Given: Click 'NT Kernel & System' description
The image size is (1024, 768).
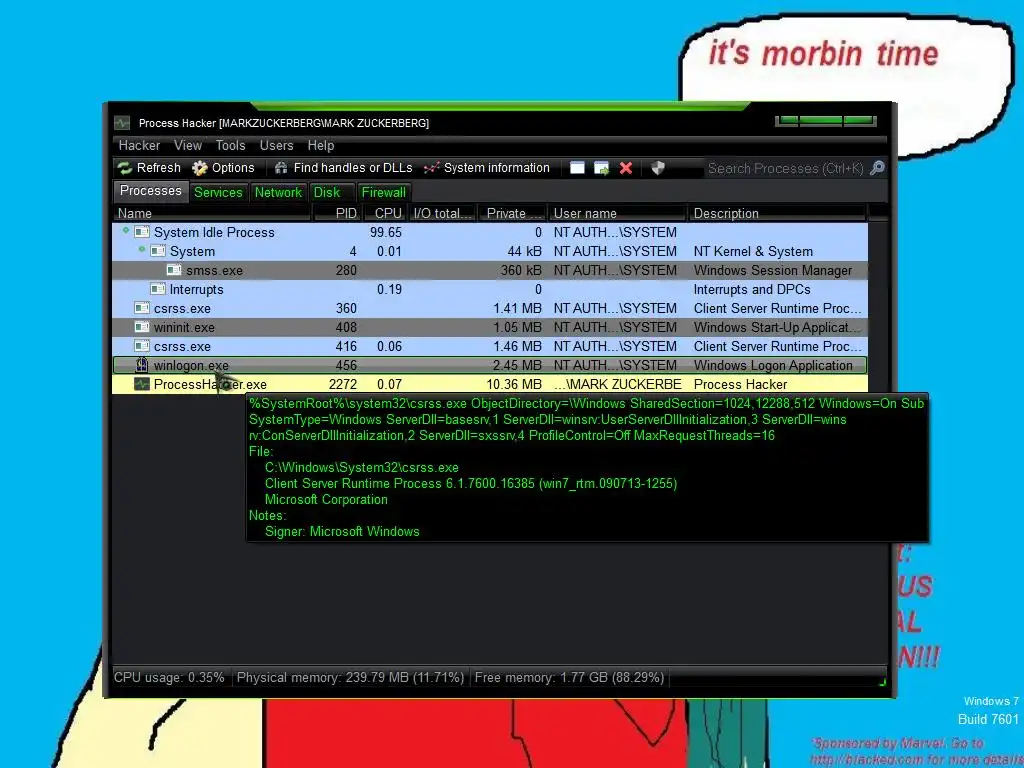Looking at the screenshot, I should 753,251.
